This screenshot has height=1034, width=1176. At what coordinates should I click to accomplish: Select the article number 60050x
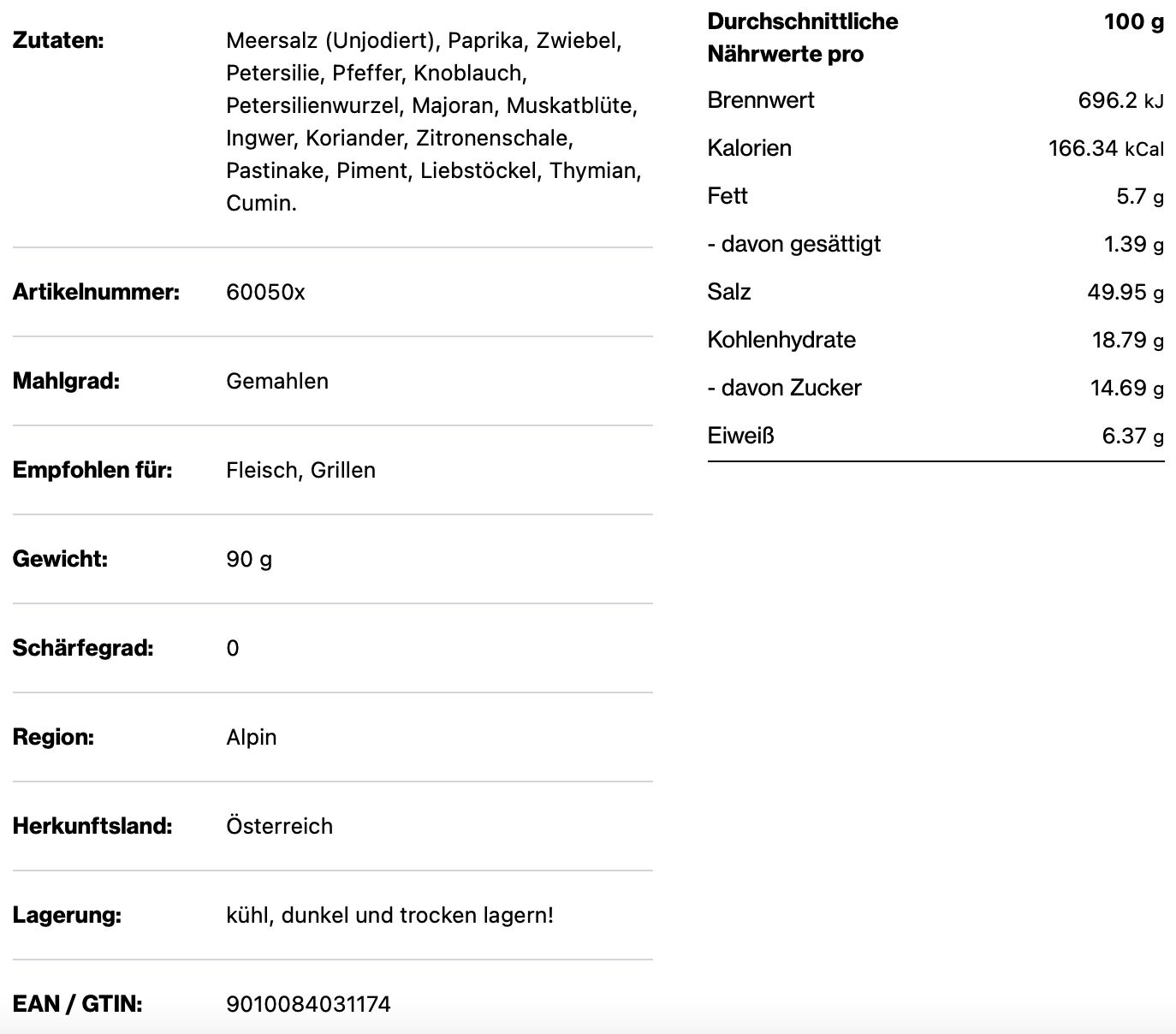(265, 293)
